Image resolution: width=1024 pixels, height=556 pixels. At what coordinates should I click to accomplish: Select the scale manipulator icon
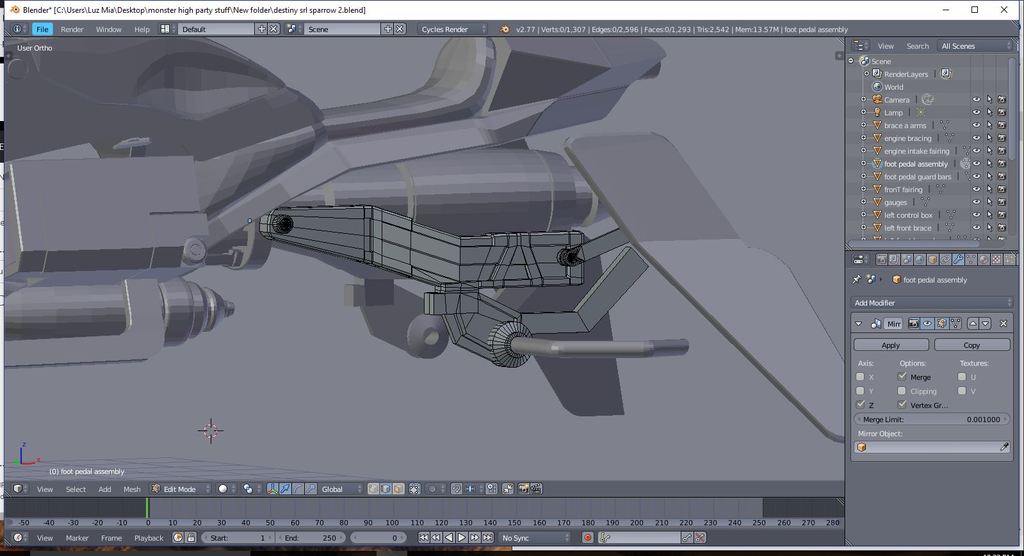coord(311,489)
